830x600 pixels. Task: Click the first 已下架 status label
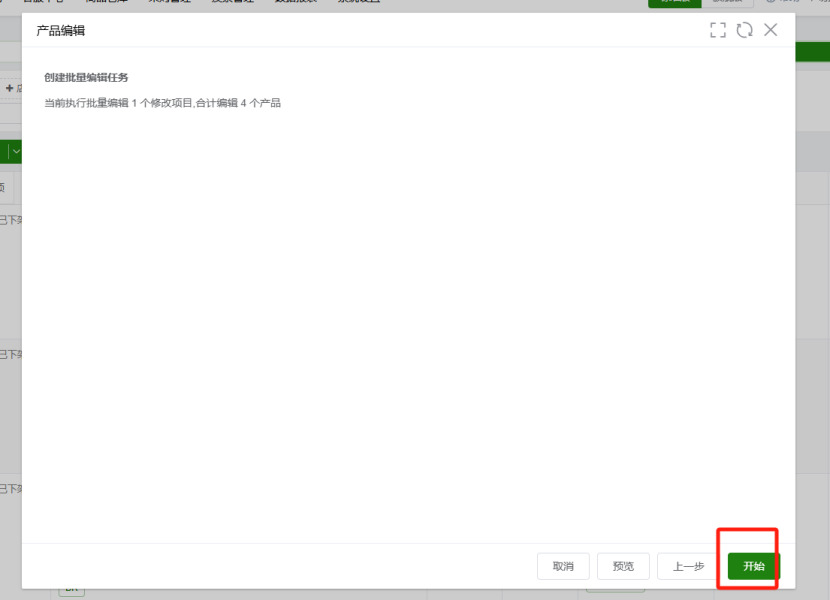click(x=11, y=220)
